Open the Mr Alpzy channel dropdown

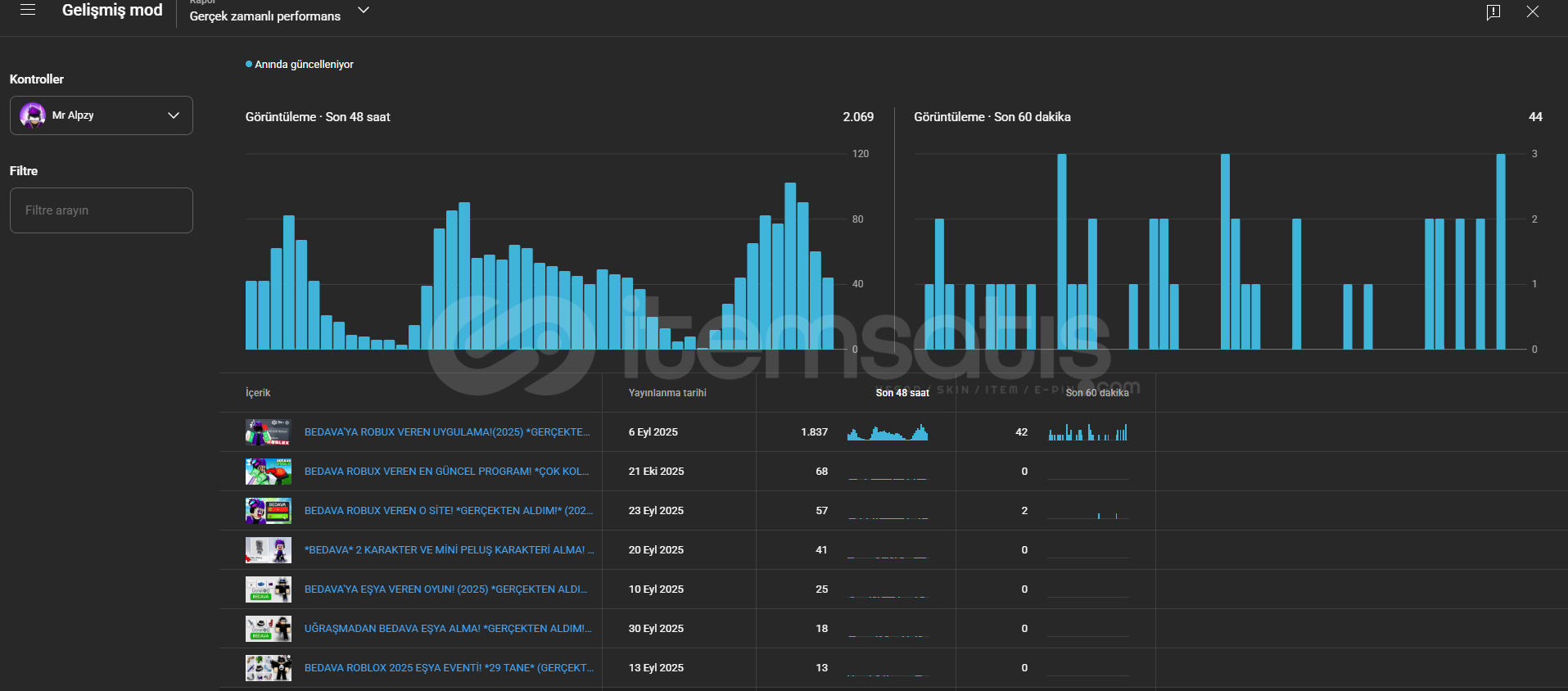tap(173, 115)
